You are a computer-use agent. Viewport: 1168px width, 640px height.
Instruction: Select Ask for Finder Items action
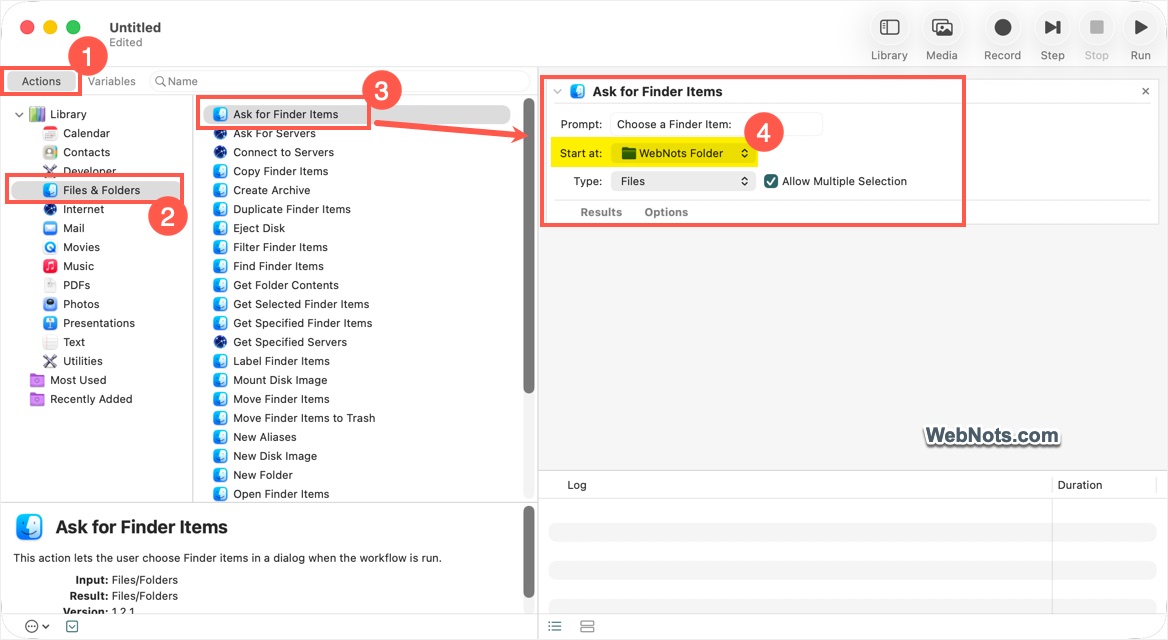[x=356, y=114]
